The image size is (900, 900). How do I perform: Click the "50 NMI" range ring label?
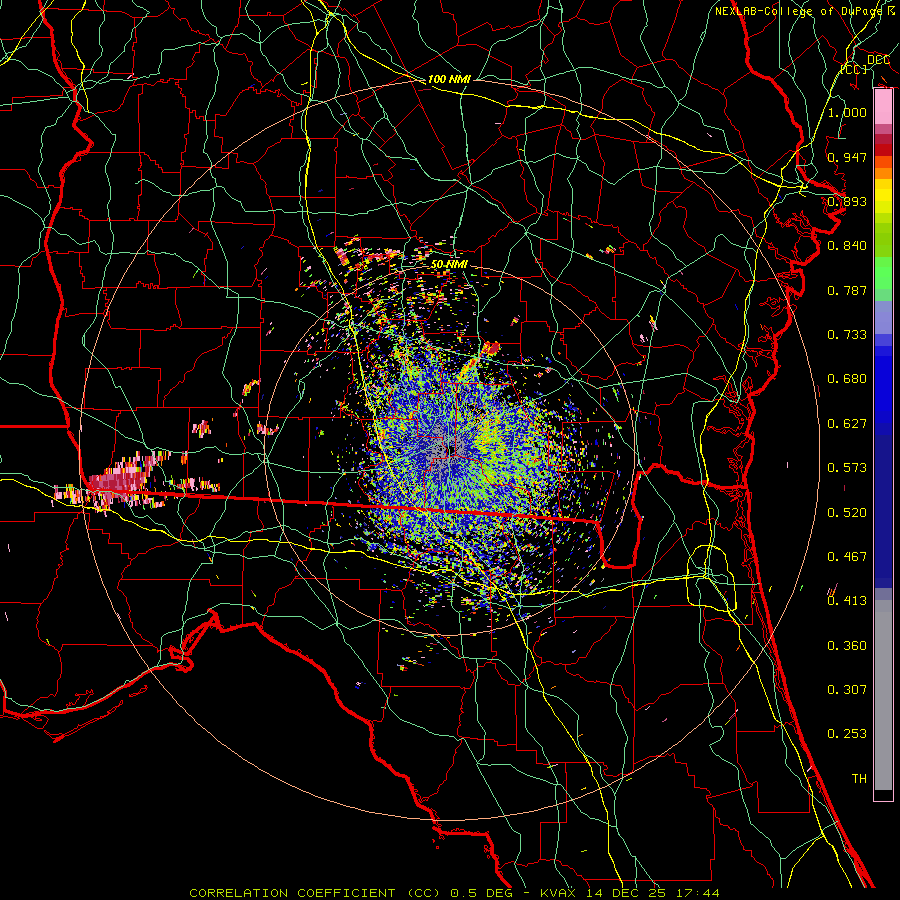point(449,264)
